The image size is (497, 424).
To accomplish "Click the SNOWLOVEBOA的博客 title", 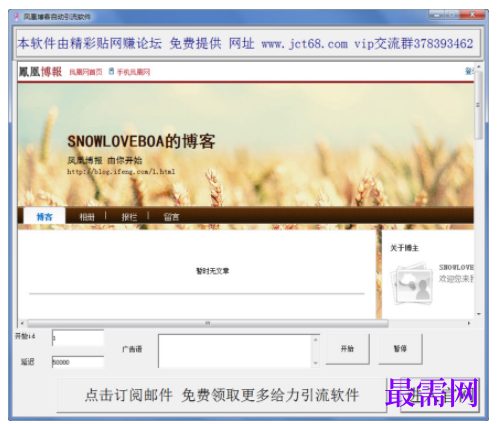I will coord(141,141).
